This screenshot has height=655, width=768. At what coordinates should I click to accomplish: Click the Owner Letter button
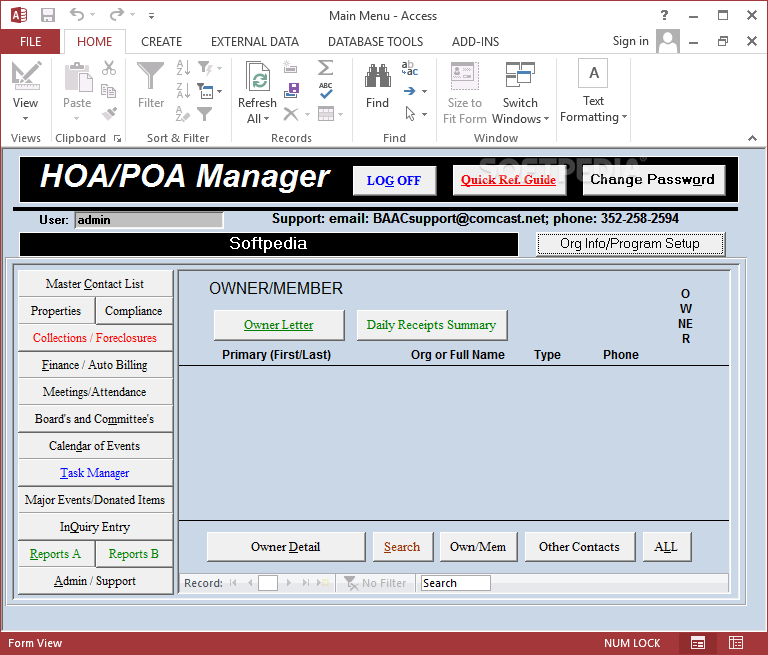click(279, 325)
